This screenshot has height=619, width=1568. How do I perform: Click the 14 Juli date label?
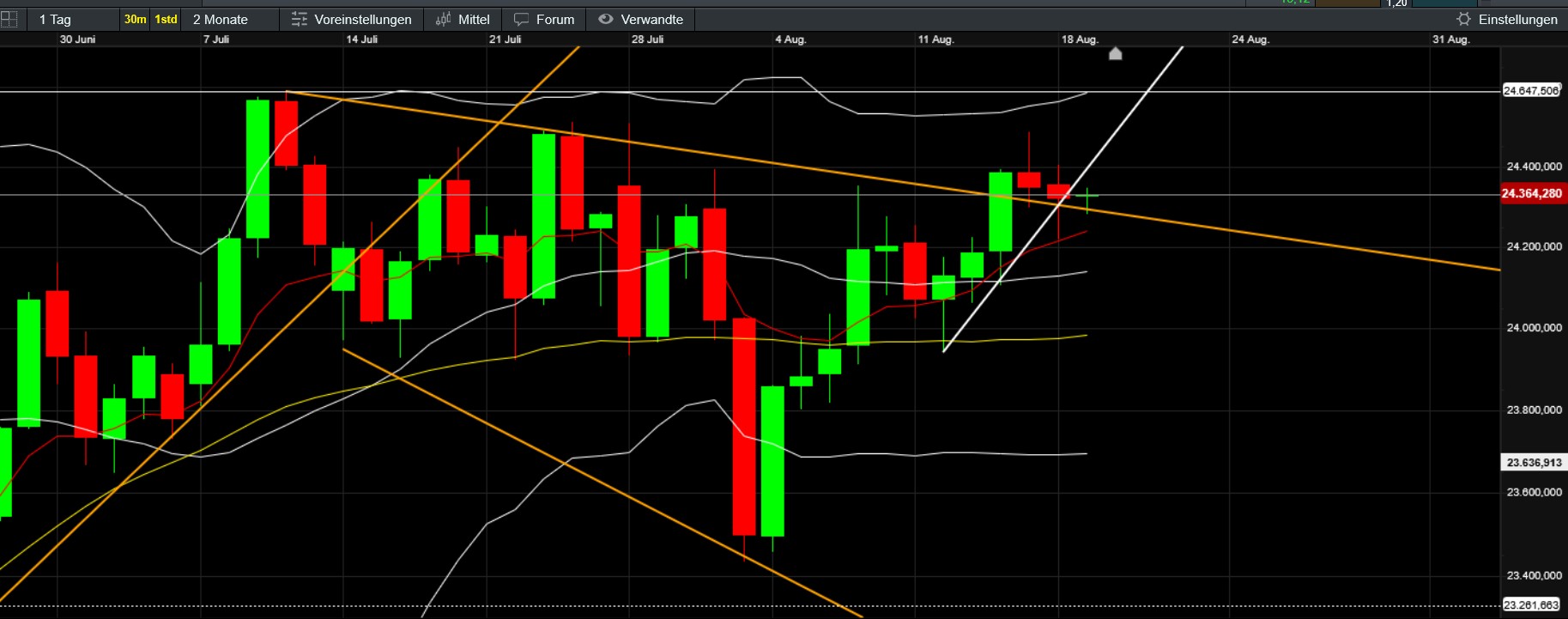tap(361, 39)
